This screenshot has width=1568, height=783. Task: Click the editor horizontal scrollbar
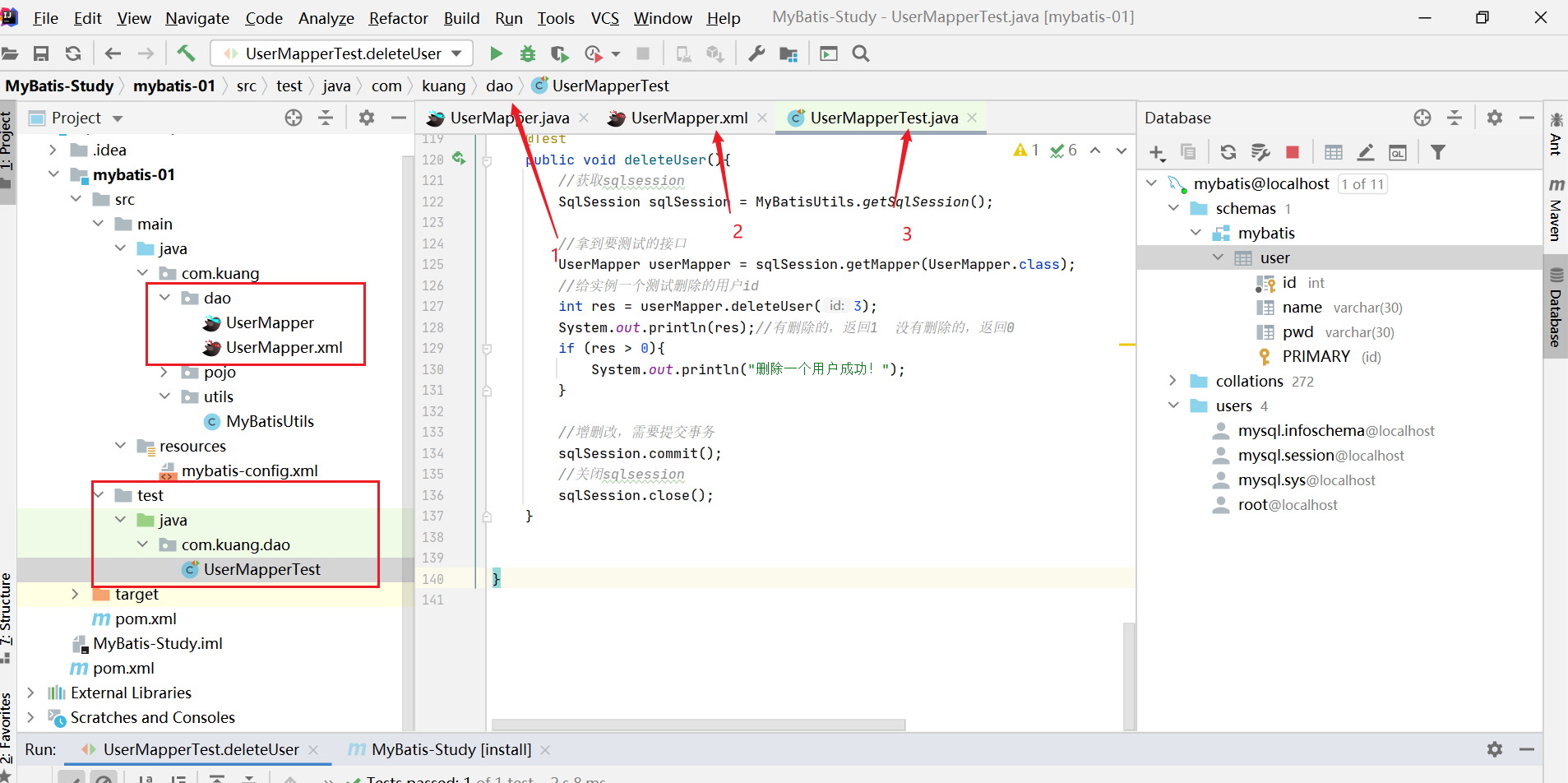point(698,725)
